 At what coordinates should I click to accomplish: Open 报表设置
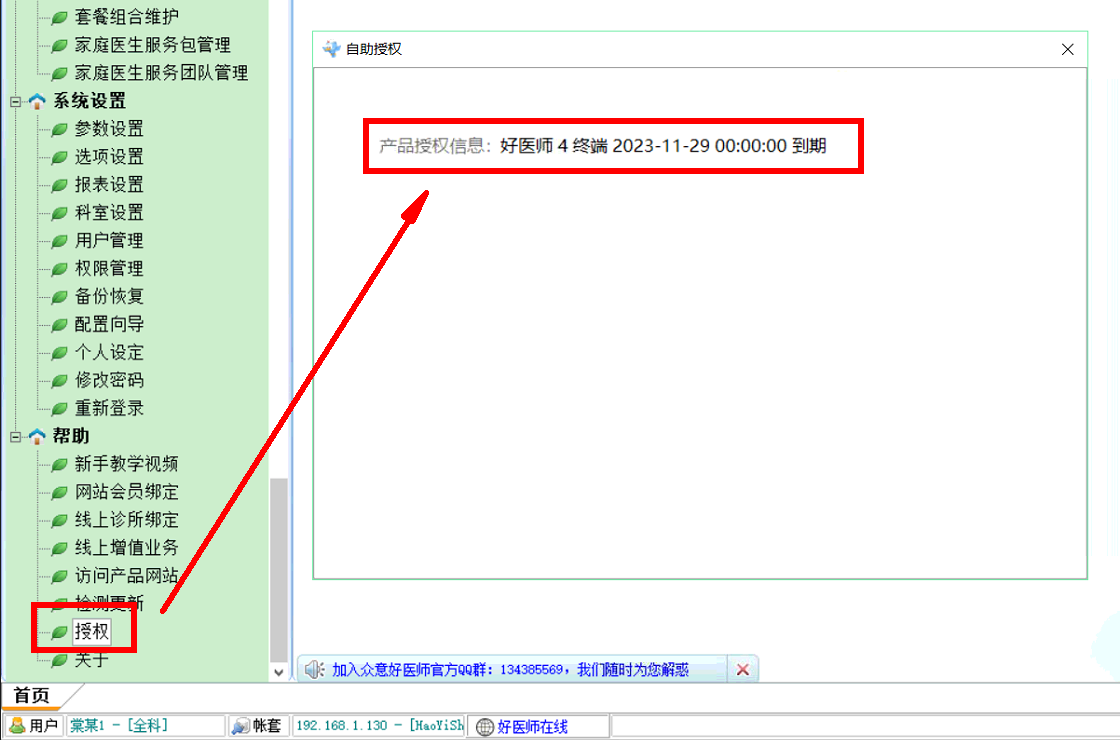(109, 184)
